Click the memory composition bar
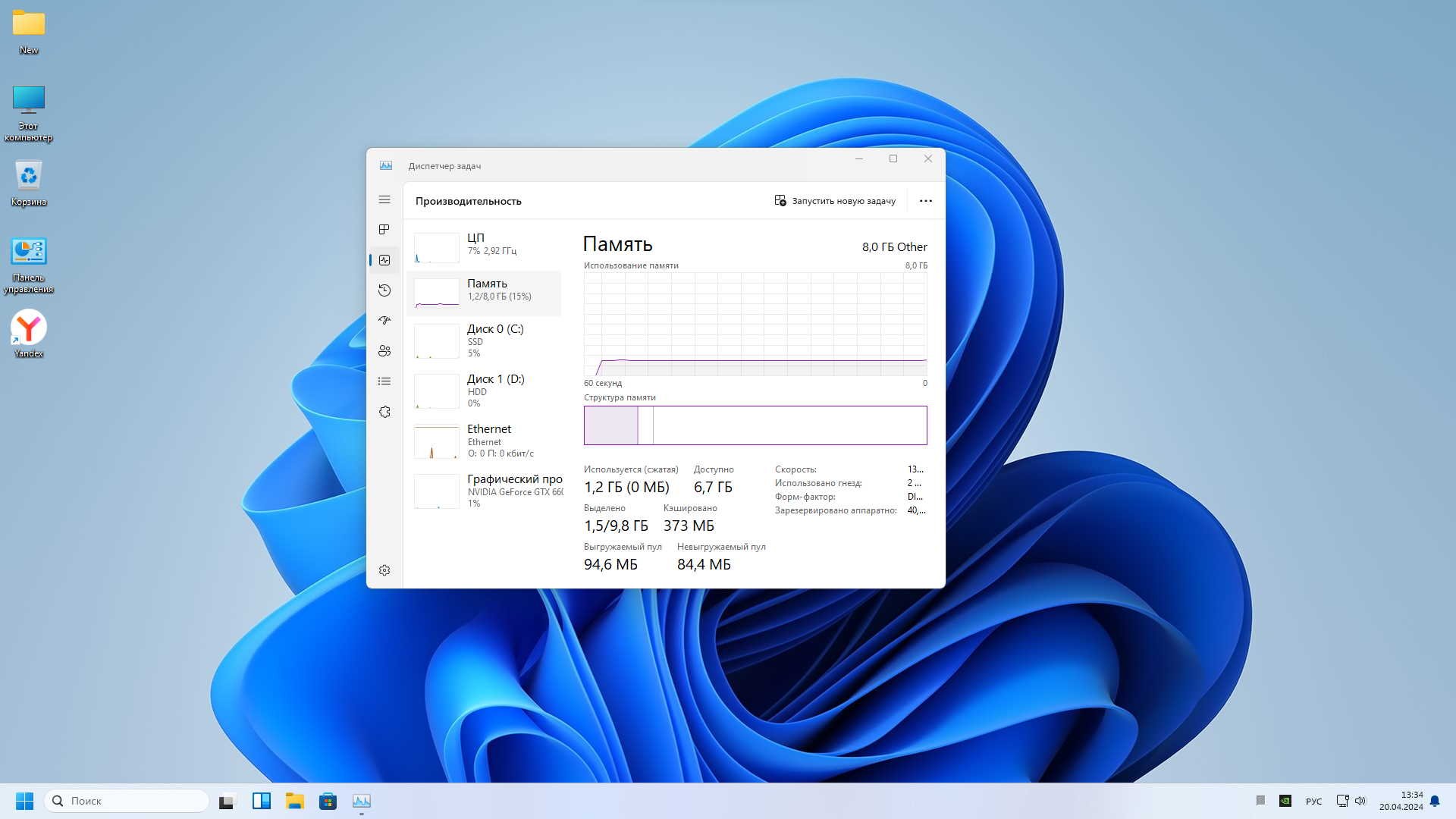Screen dimensions: 1456x819 tap(755, 425)
